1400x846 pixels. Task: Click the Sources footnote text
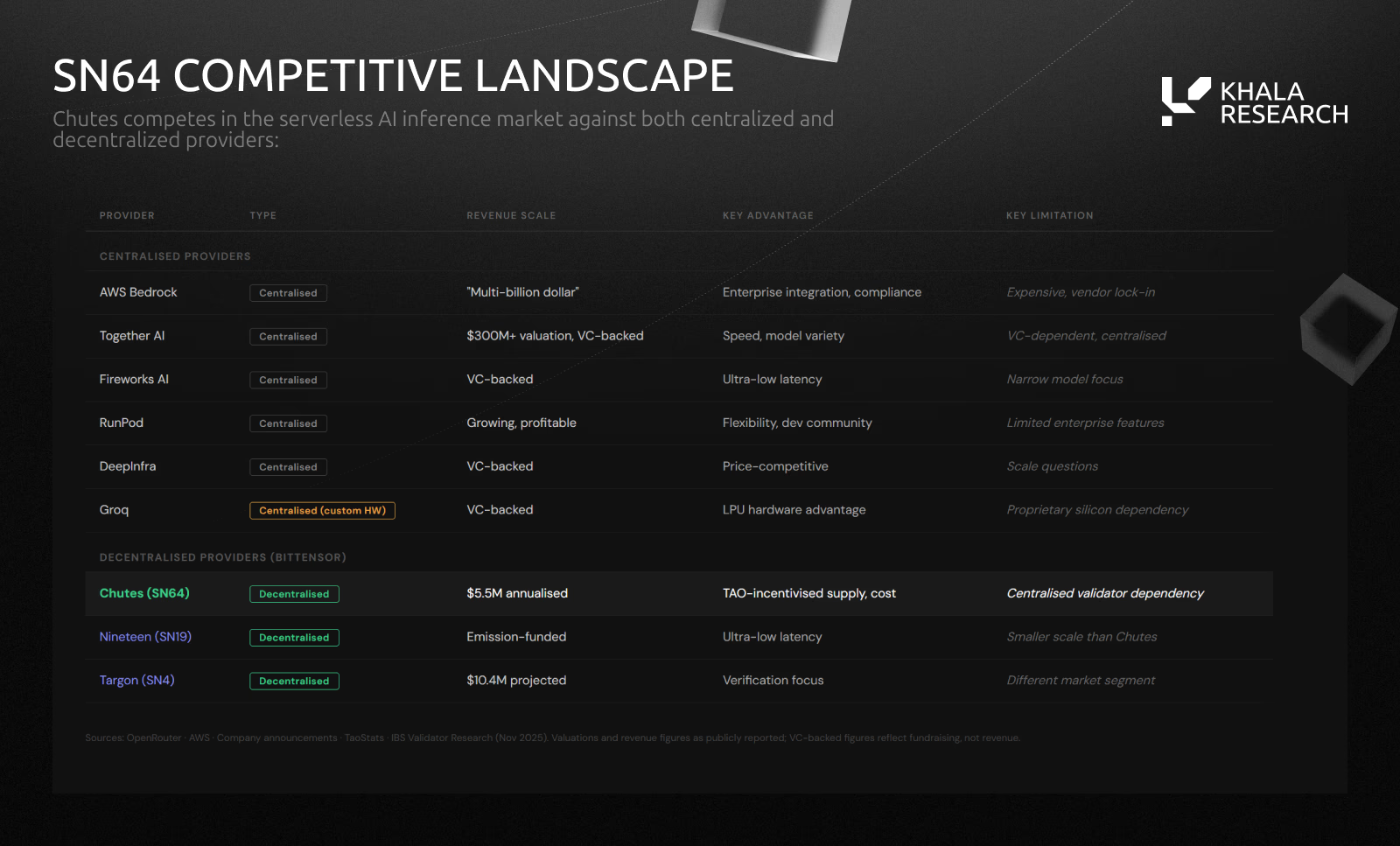(x=552, y=738)
